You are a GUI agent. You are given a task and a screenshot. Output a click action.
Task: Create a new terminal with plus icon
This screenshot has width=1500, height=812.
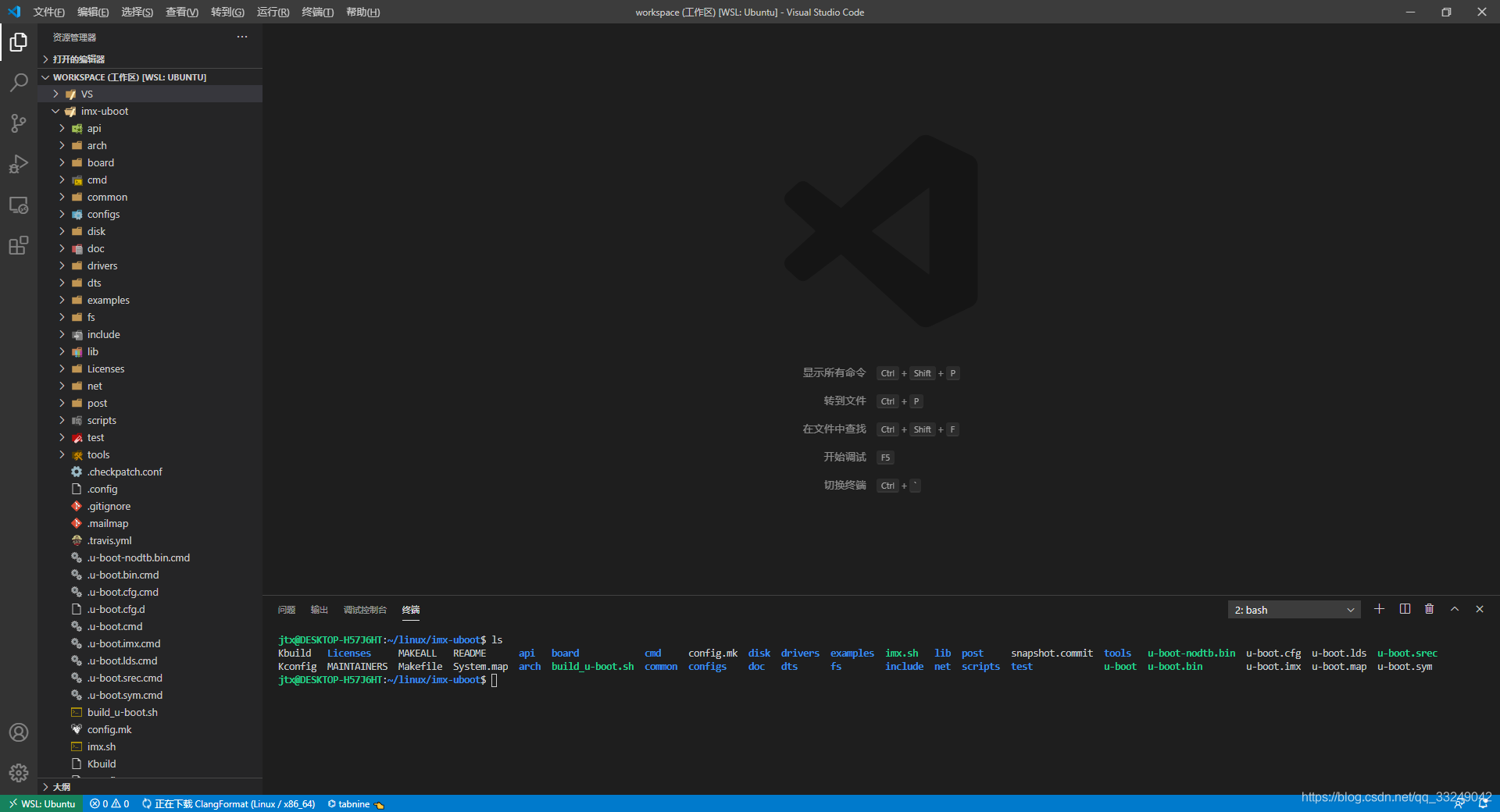1379,609
